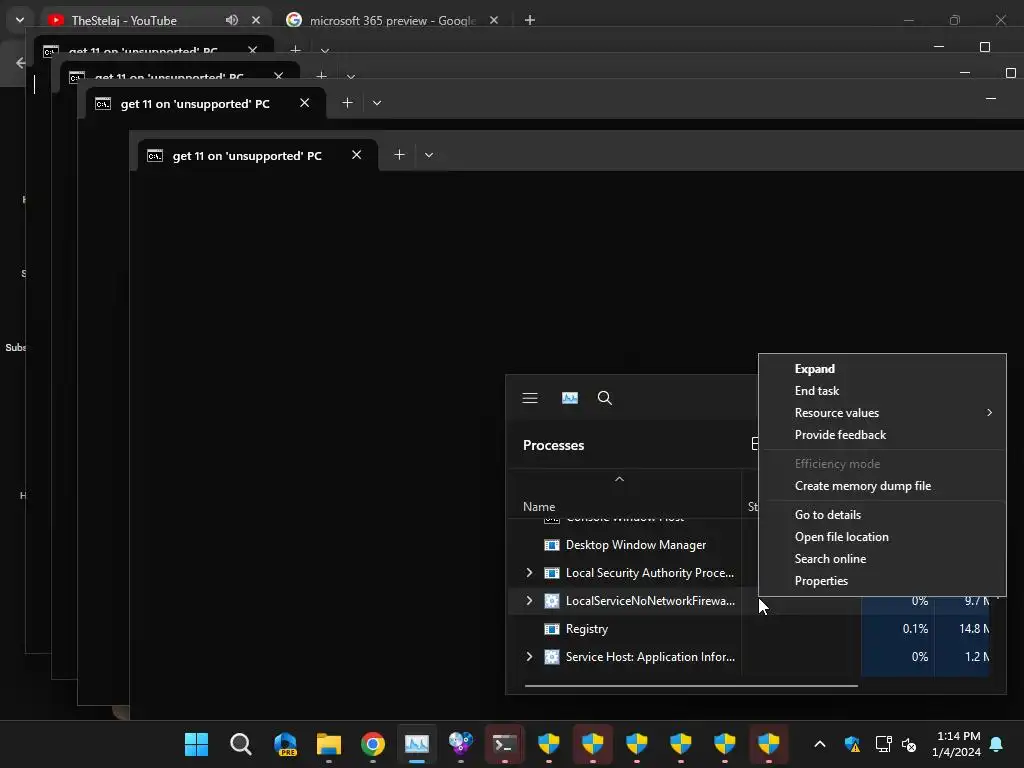The height and width of the screenshot is (768, 1024).
Task: Select the Service Host: Application Infor... row
Action: [x=748, y=657]
